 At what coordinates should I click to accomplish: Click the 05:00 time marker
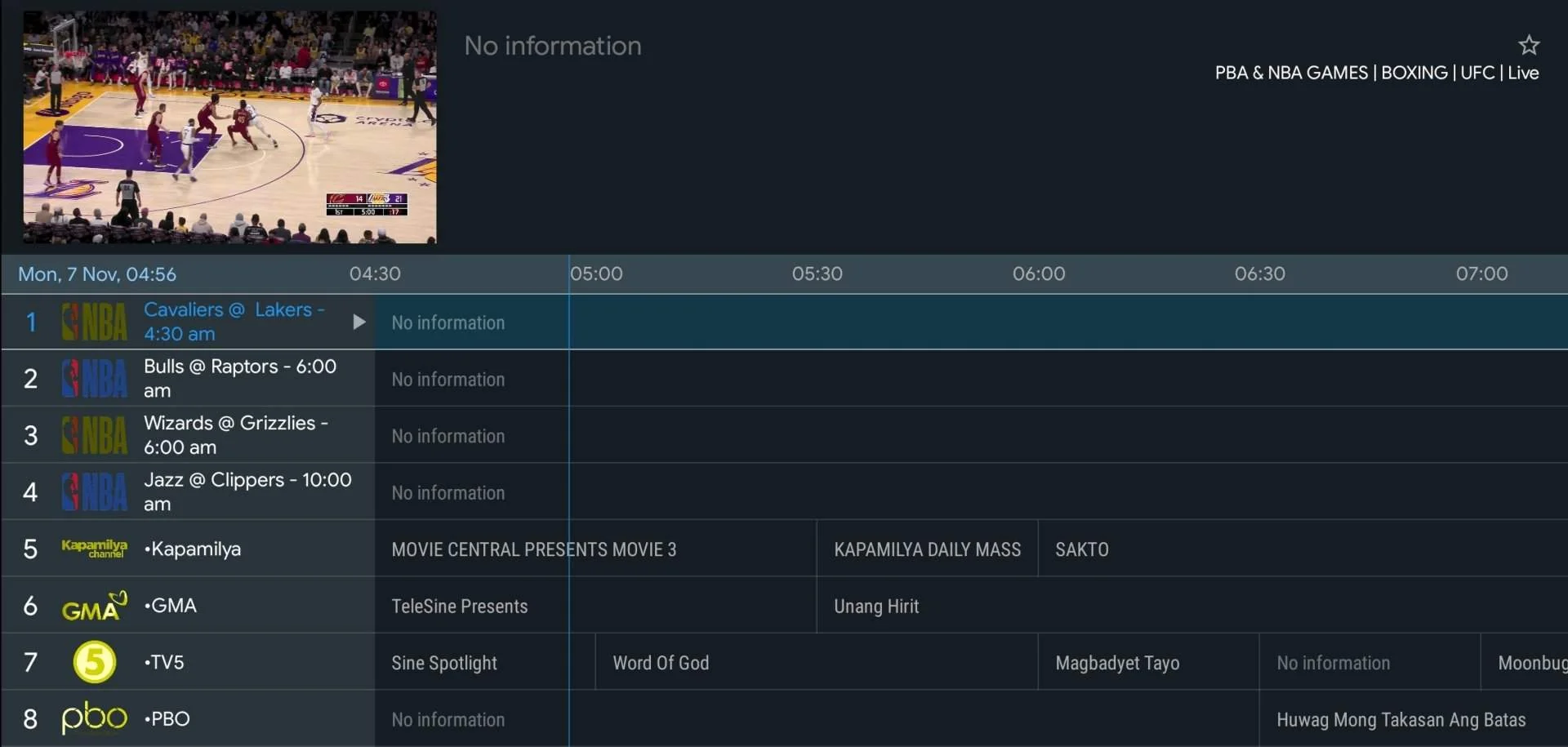[596, 273]
